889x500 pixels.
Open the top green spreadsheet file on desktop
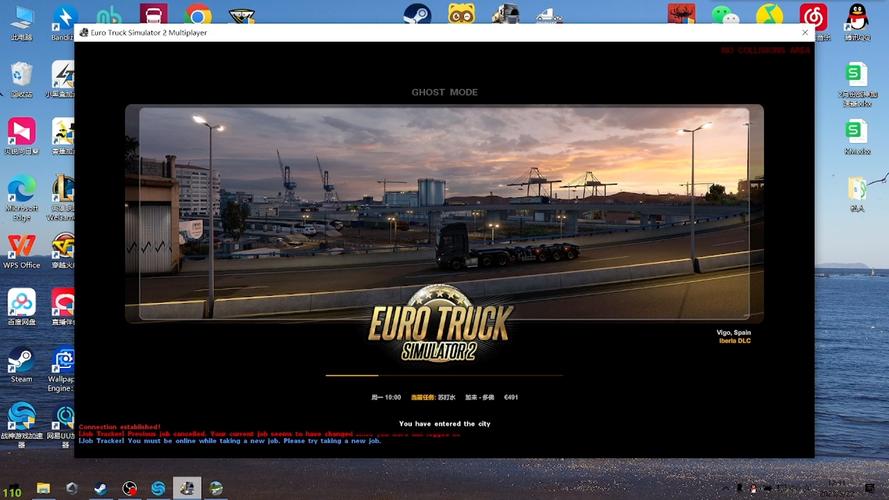click(x=857, y=84)
